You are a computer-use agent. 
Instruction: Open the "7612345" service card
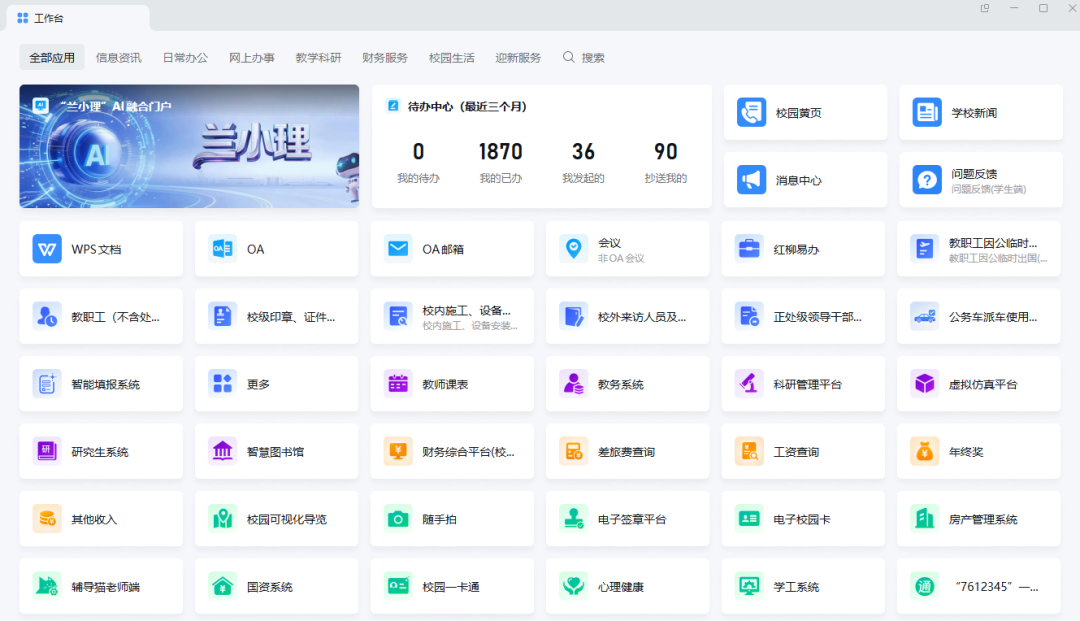[979, 586]
